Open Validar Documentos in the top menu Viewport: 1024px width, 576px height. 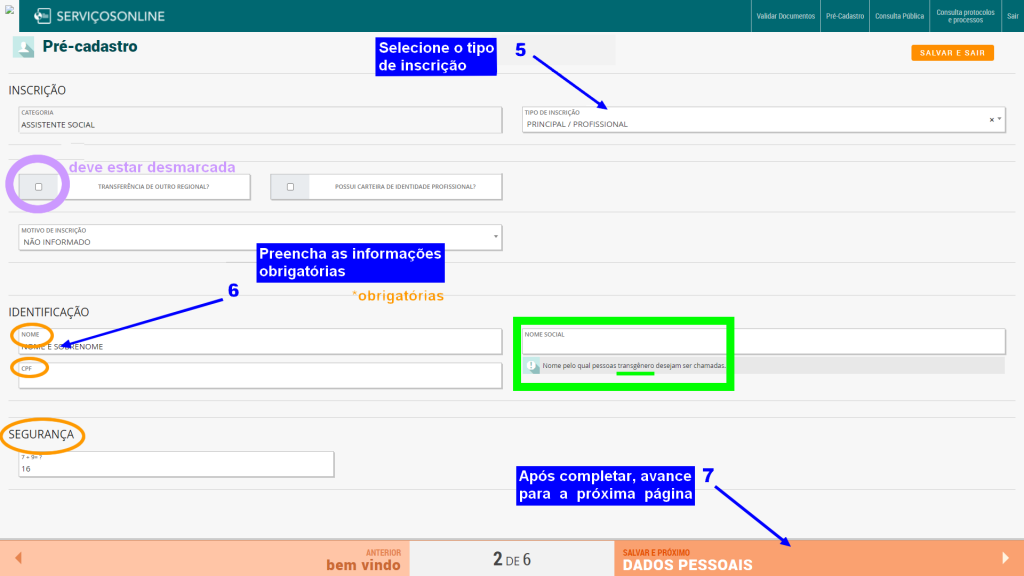[x=786, y=17]
